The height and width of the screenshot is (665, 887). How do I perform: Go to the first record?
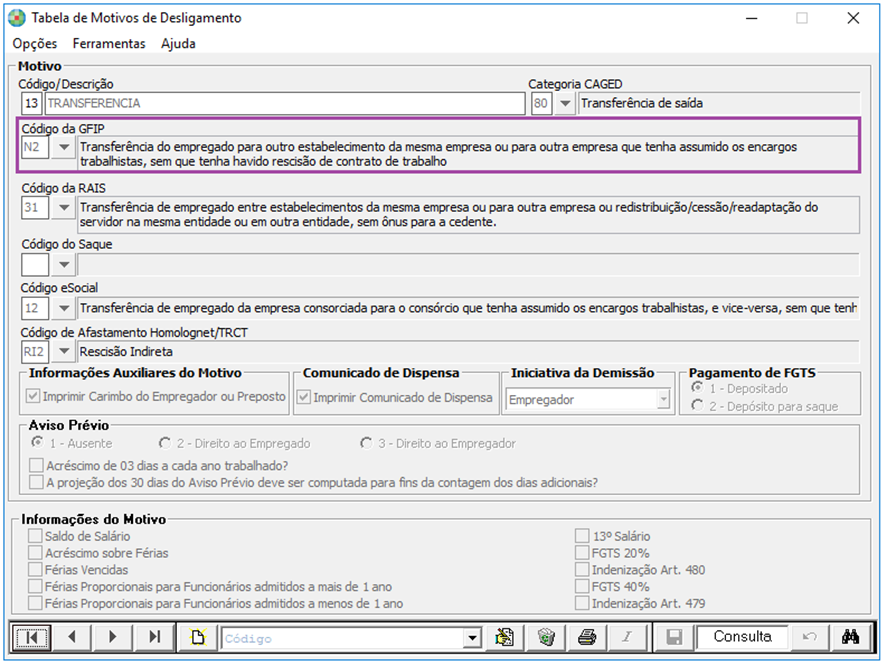[x=32, y=637]
